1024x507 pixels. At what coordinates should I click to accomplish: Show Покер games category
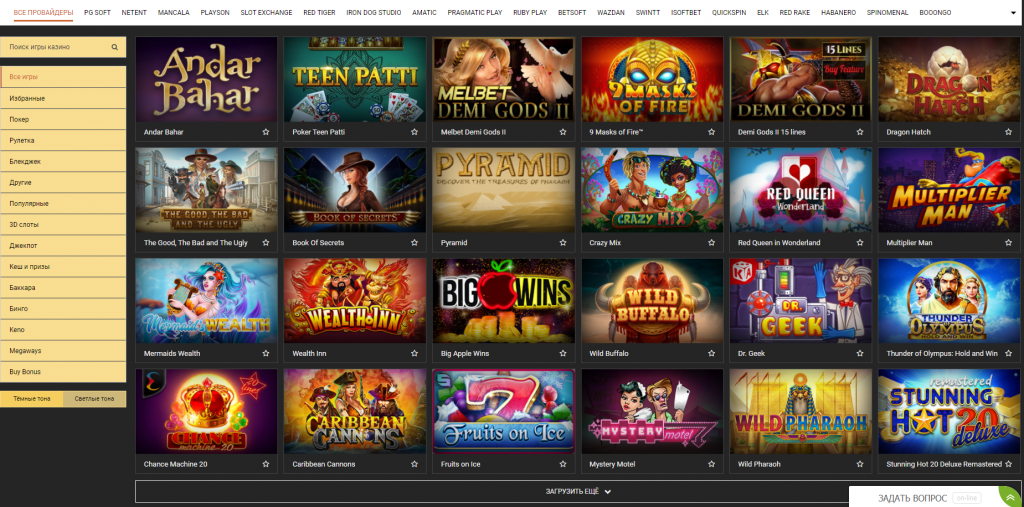(63, 120)
